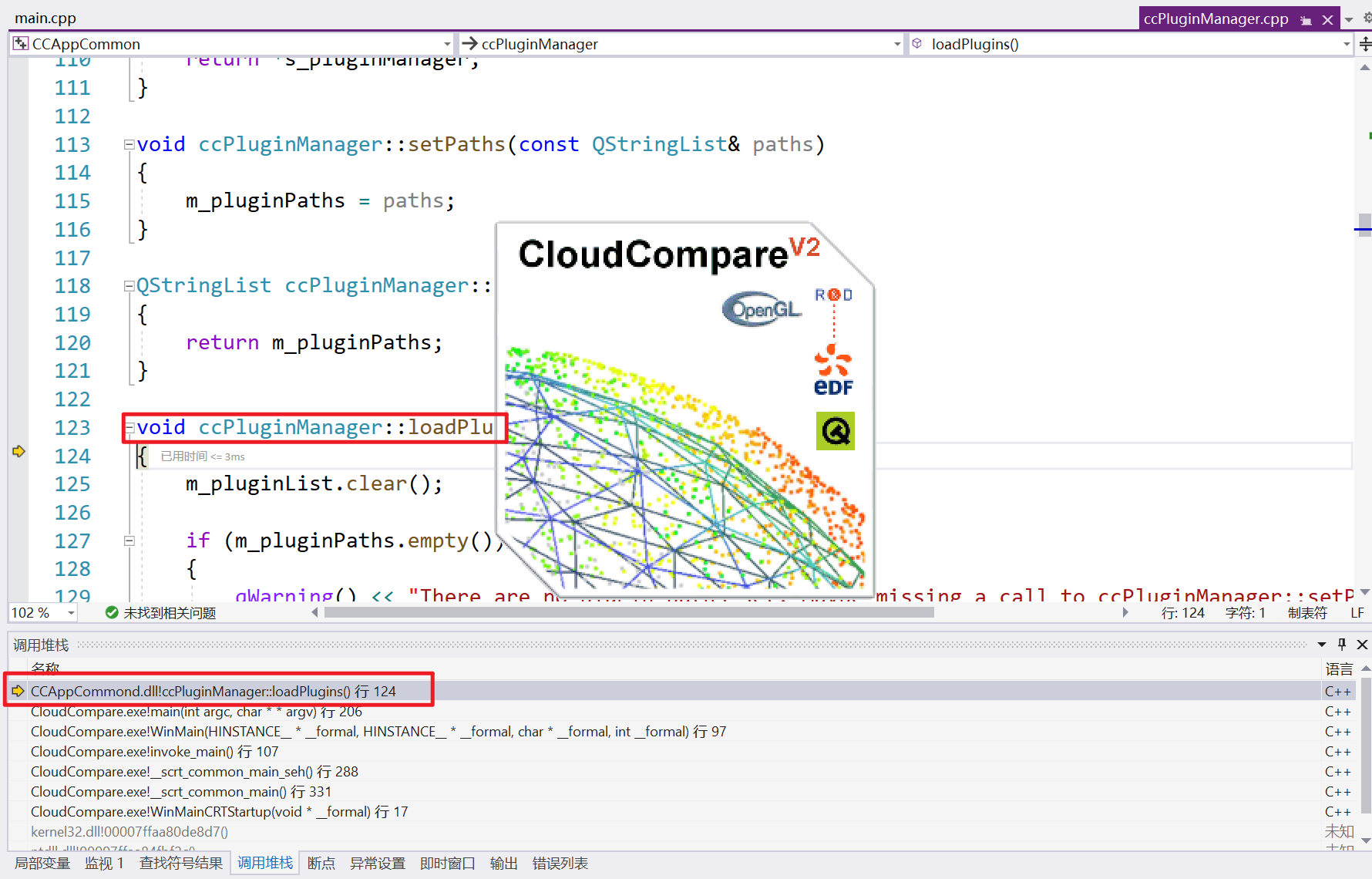The image size is (1372, 879).
Task: Toggle auto-hide pin on the 调用堆栈 panel
Action: (x=1342, y=645)
